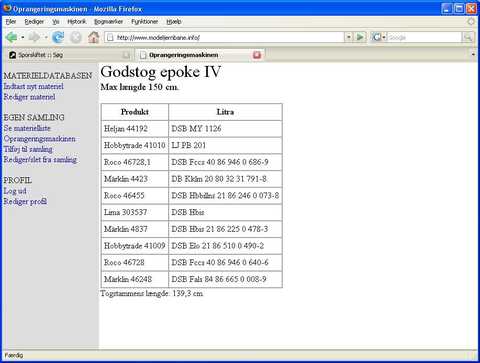
Task: Open the Vis menu
Action: [56, 22]
